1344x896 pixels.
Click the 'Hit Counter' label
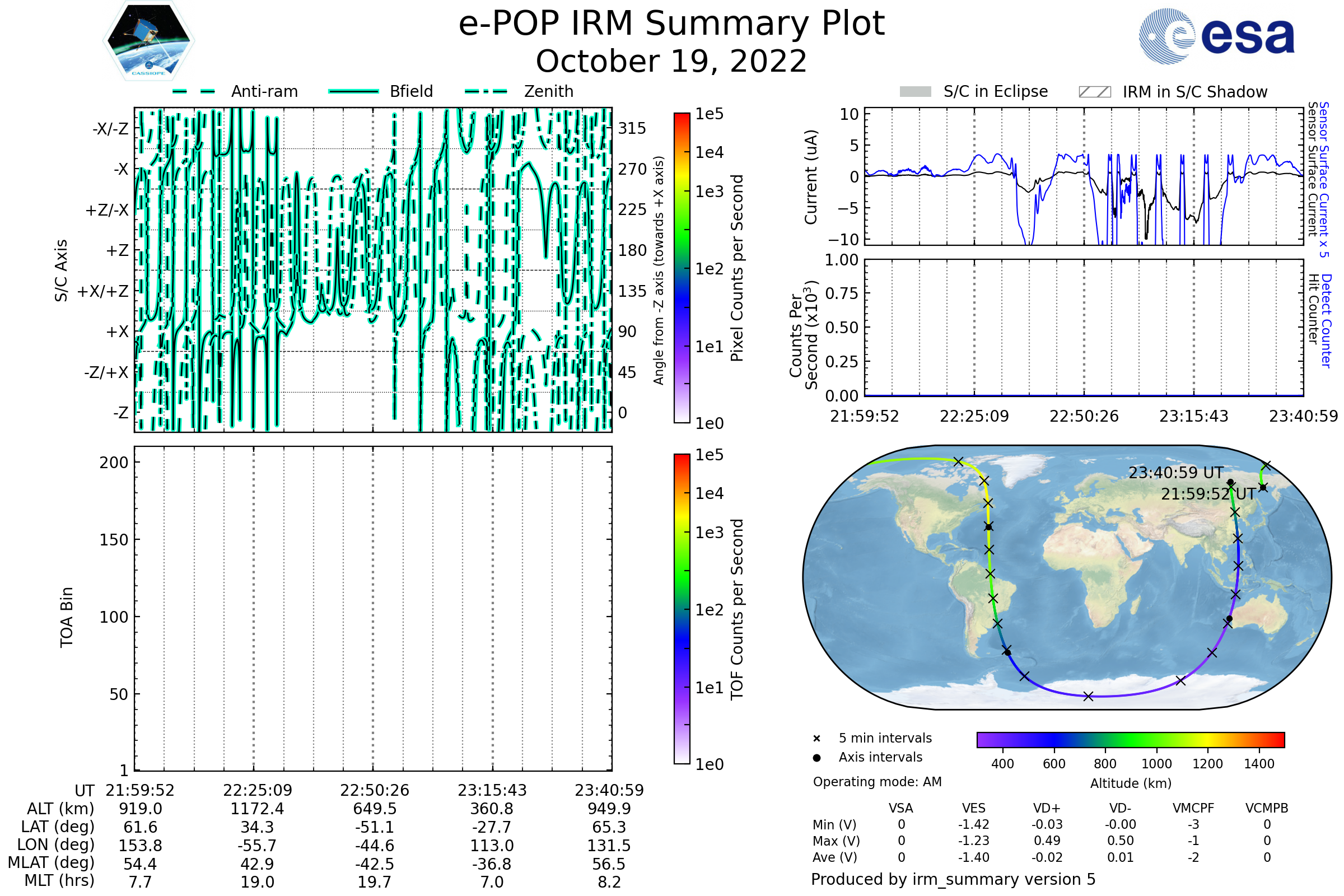(1313, 309)
